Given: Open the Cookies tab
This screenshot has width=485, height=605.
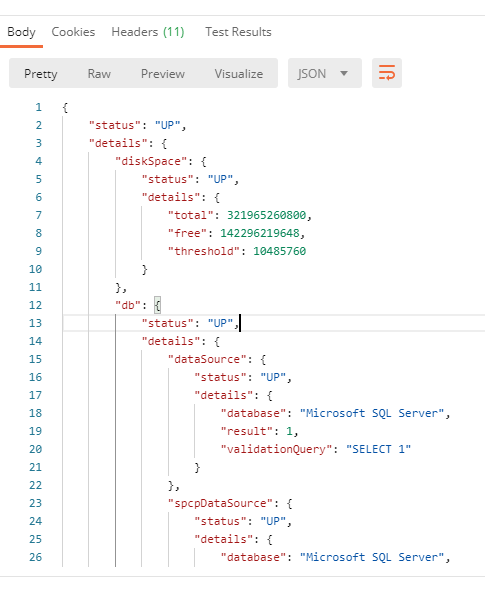Looking at the screenshot, I should [x=73, y=32].
